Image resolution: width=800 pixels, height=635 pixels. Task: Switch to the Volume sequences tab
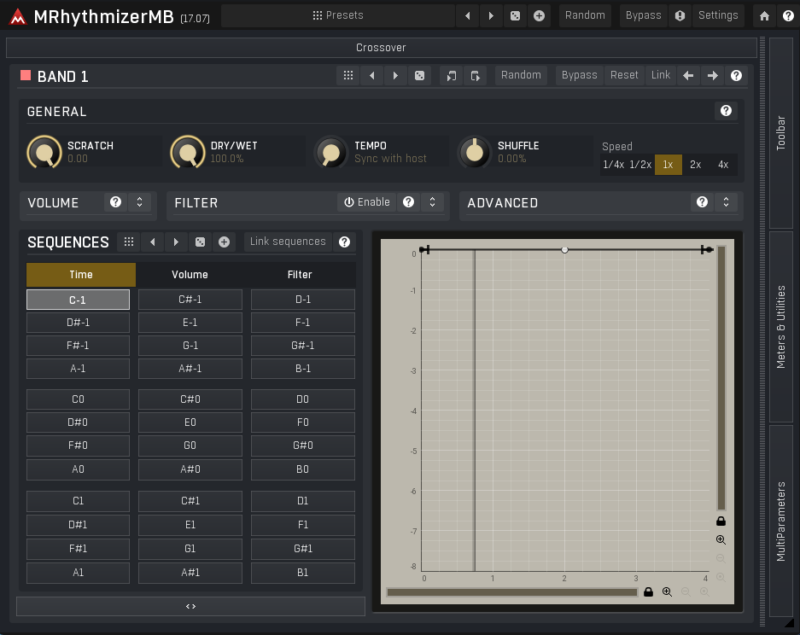(190, 274)
